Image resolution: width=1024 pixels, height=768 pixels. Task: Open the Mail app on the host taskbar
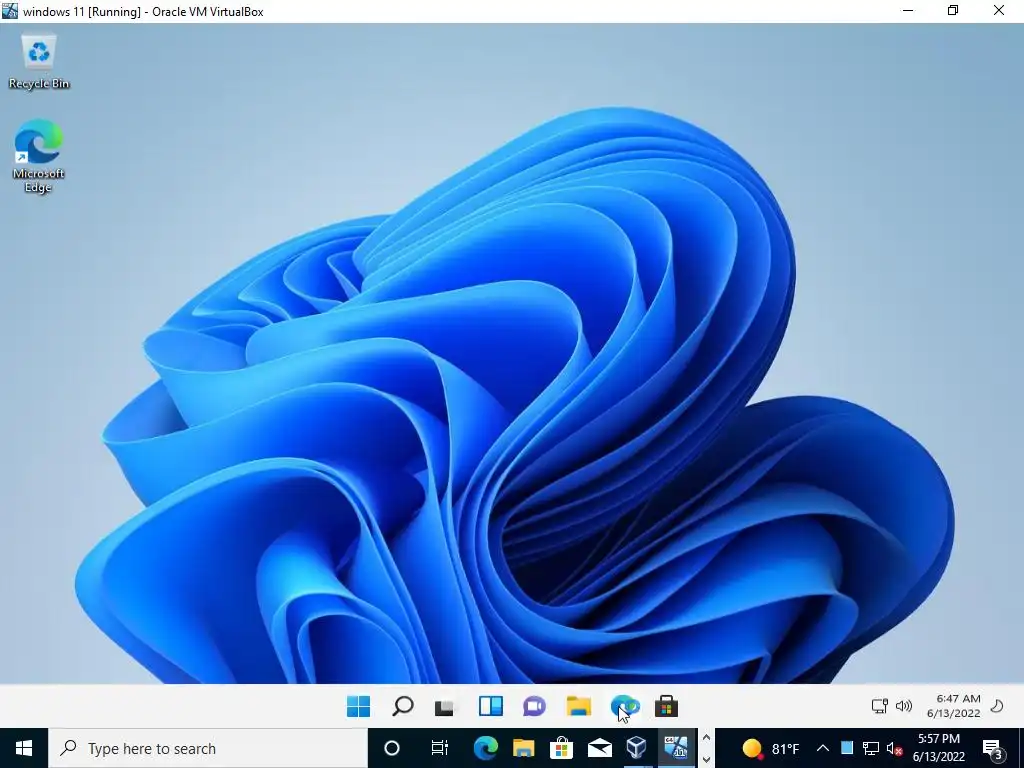pyautogui.click(x=600, y=748)
